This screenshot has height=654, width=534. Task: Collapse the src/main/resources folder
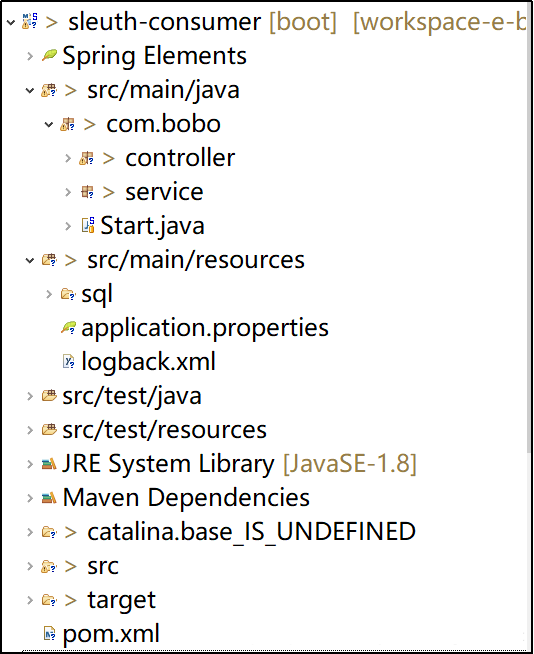30,260
